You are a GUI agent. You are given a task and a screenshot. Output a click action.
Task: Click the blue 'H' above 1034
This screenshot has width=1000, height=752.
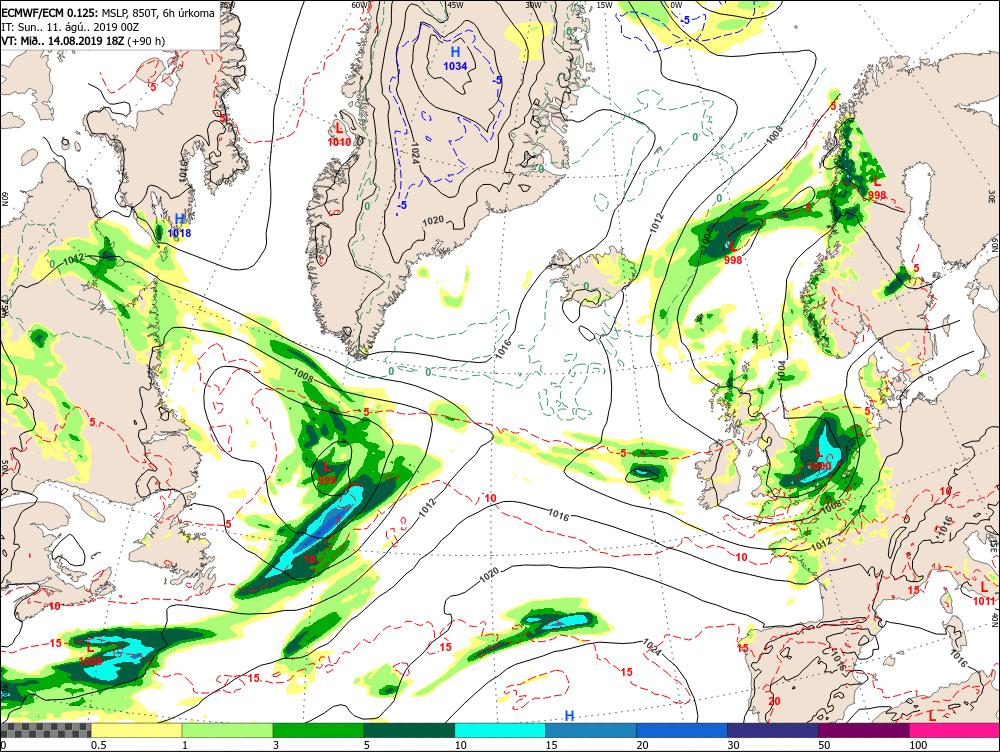pyautogui.click(x=455, y=52)
